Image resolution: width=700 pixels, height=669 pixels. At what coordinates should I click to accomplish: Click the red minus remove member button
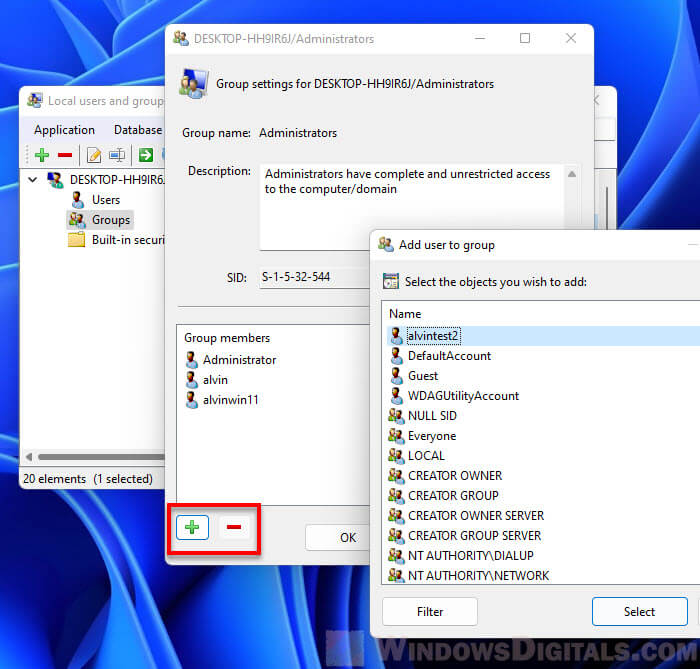[x=235, y=527]
